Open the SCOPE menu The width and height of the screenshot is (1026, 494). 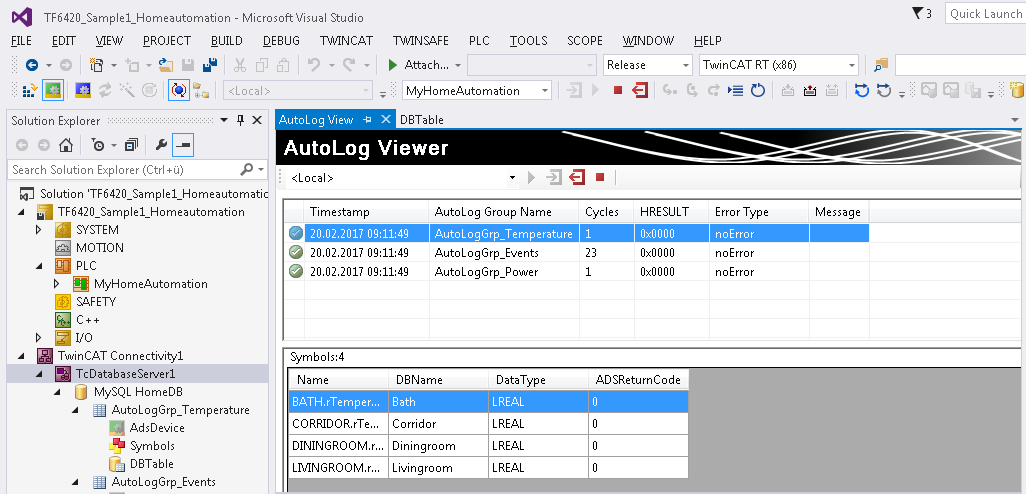585,41
